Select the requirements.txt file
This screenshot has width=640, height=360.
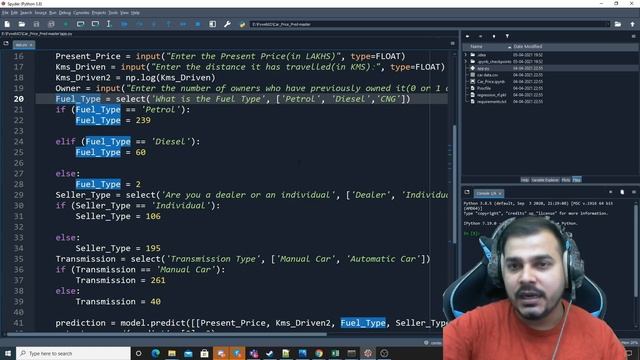491,102
